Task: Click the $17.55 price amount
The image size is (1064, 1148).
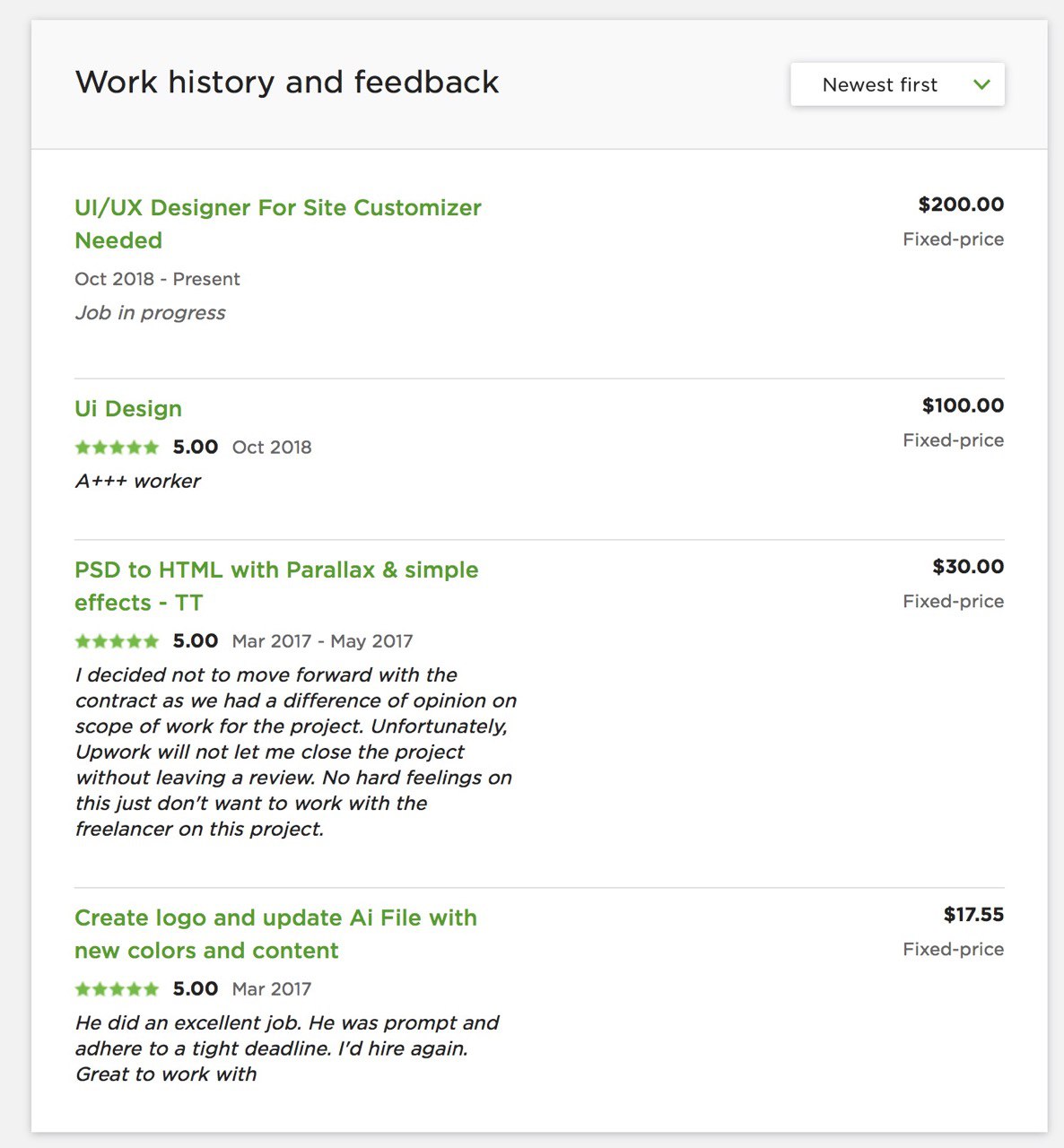Action: pos(973,915)
